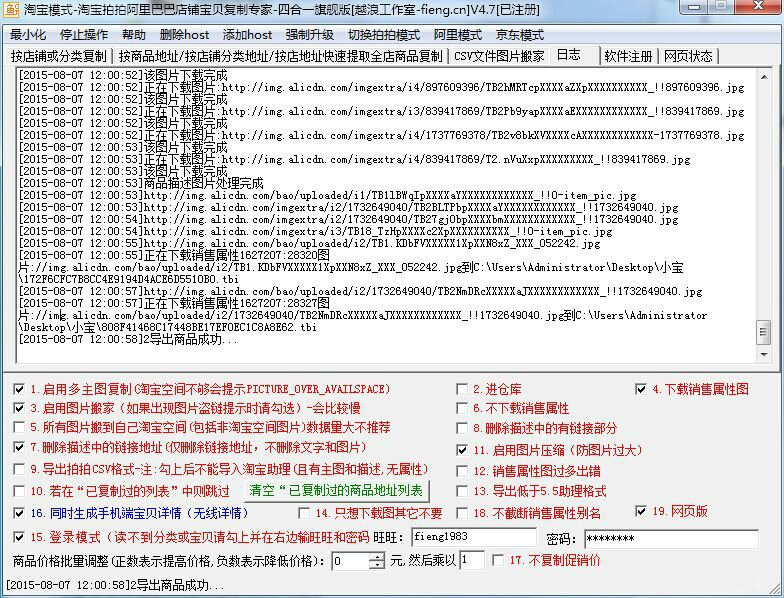
Task: Toggle checkbox 1 启用多主图复制
Action: point(19,389)
